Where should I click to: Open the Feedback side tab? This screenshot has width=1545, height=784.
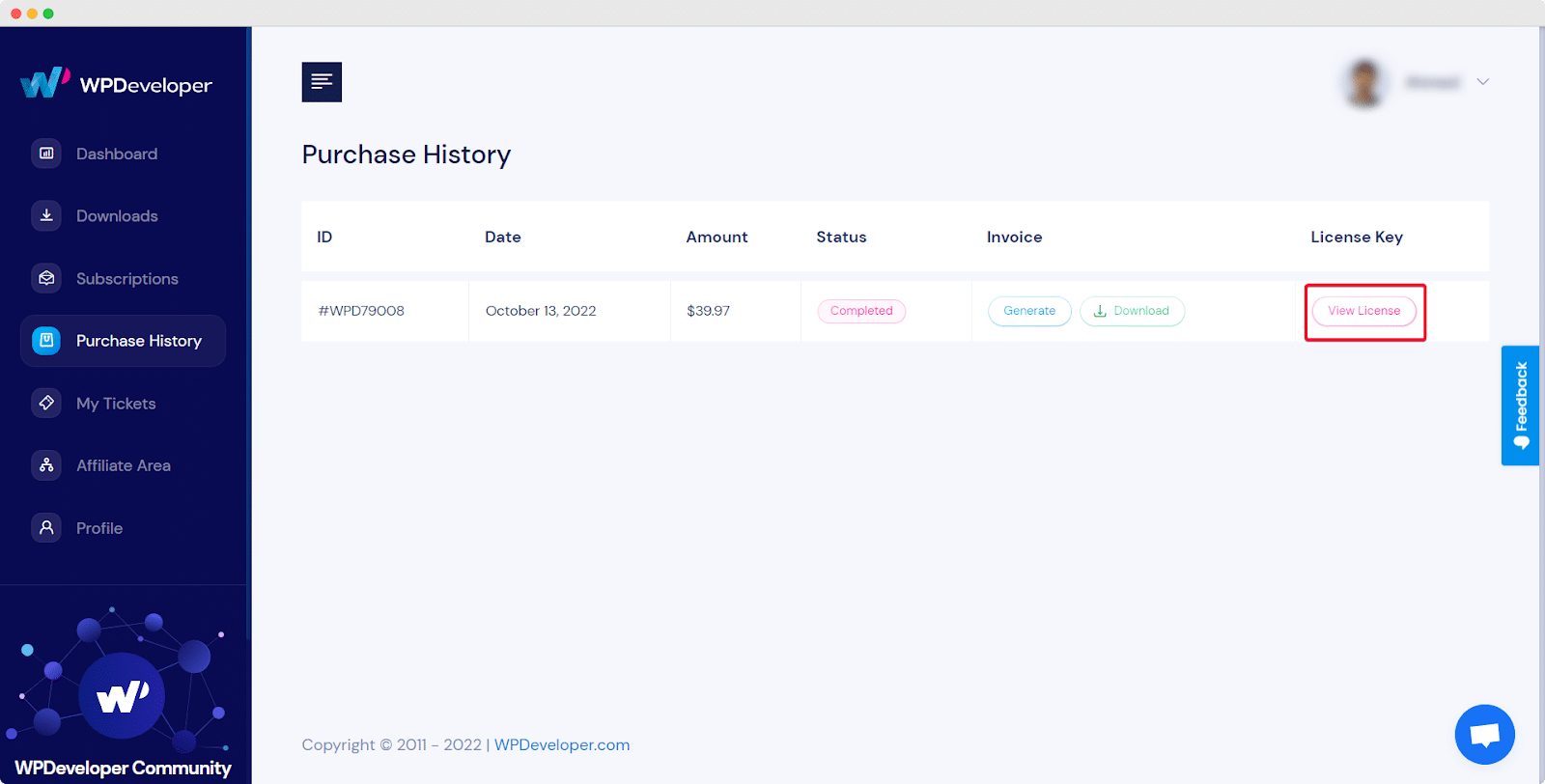pyautogui.click(x=1520, y=406)
